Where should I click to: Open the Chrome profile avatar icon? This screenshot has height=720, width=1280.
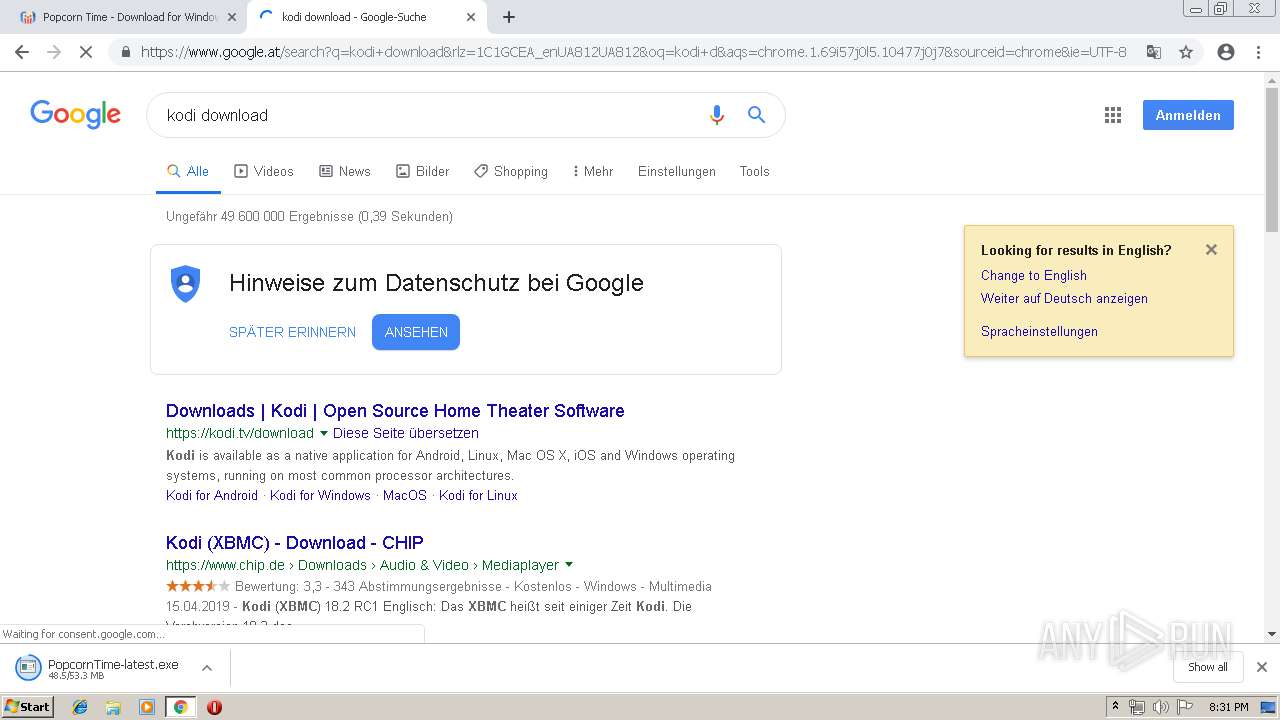point(1226,52)
